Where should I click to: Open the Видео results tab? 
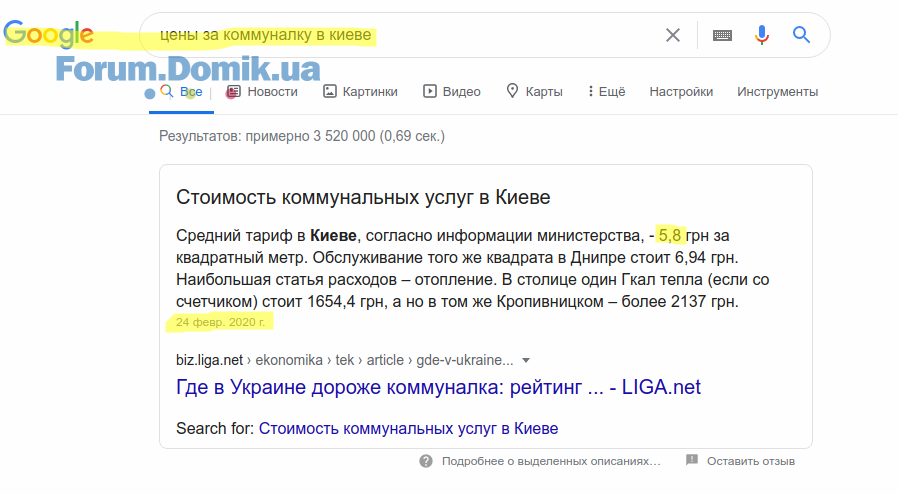[452, 92]
